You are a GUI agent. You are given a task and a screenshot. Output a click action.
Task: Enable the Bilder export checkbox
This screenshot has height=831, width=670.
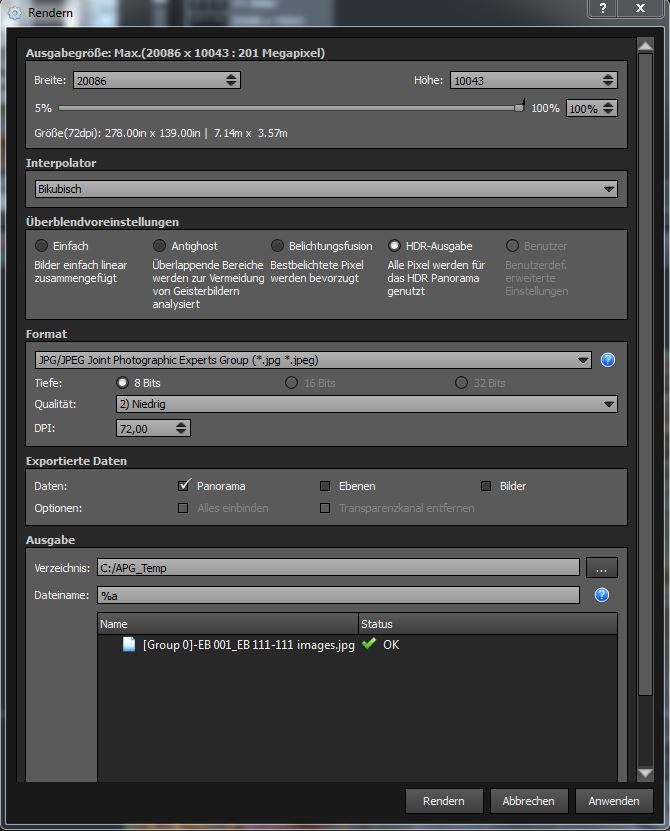486,486
